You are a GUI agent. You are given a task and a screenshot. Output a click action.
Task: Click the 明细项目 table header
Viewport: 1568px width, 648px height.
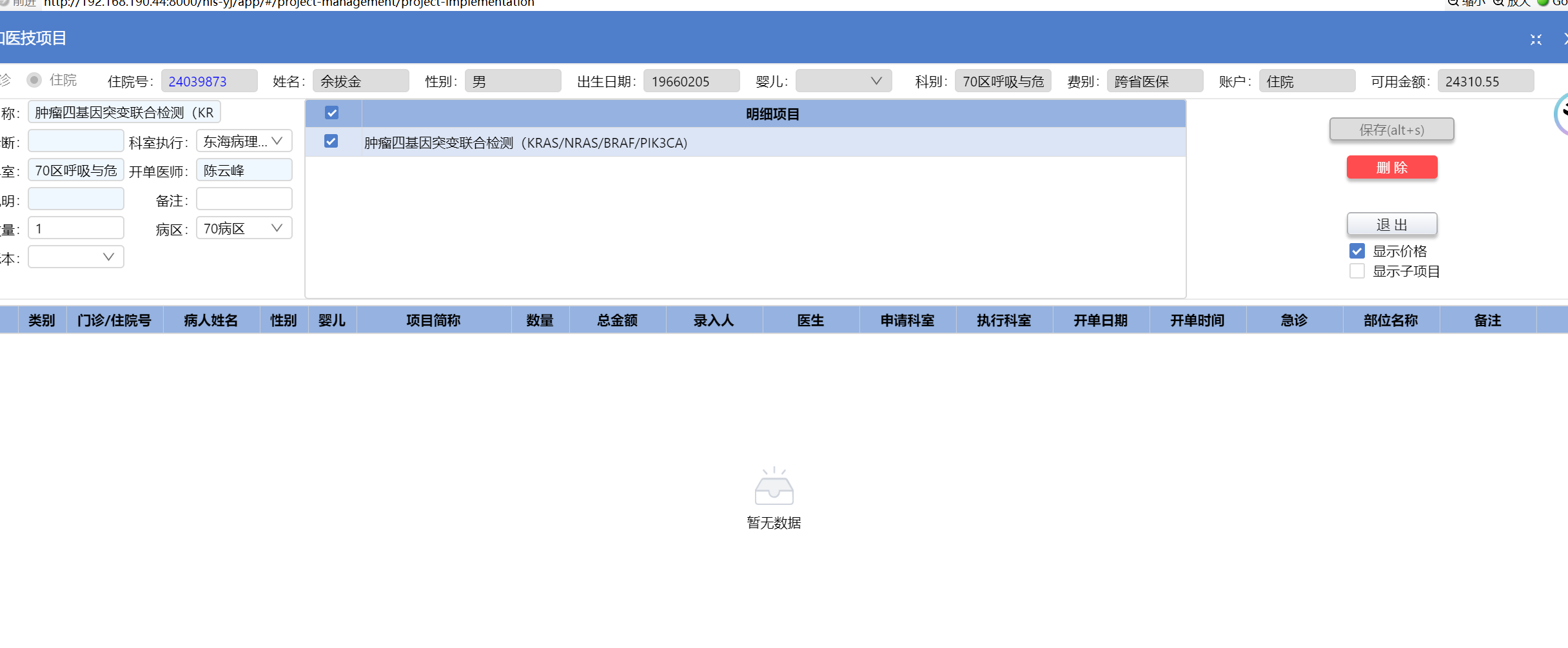pyautogui.click(x=773, y=114)
